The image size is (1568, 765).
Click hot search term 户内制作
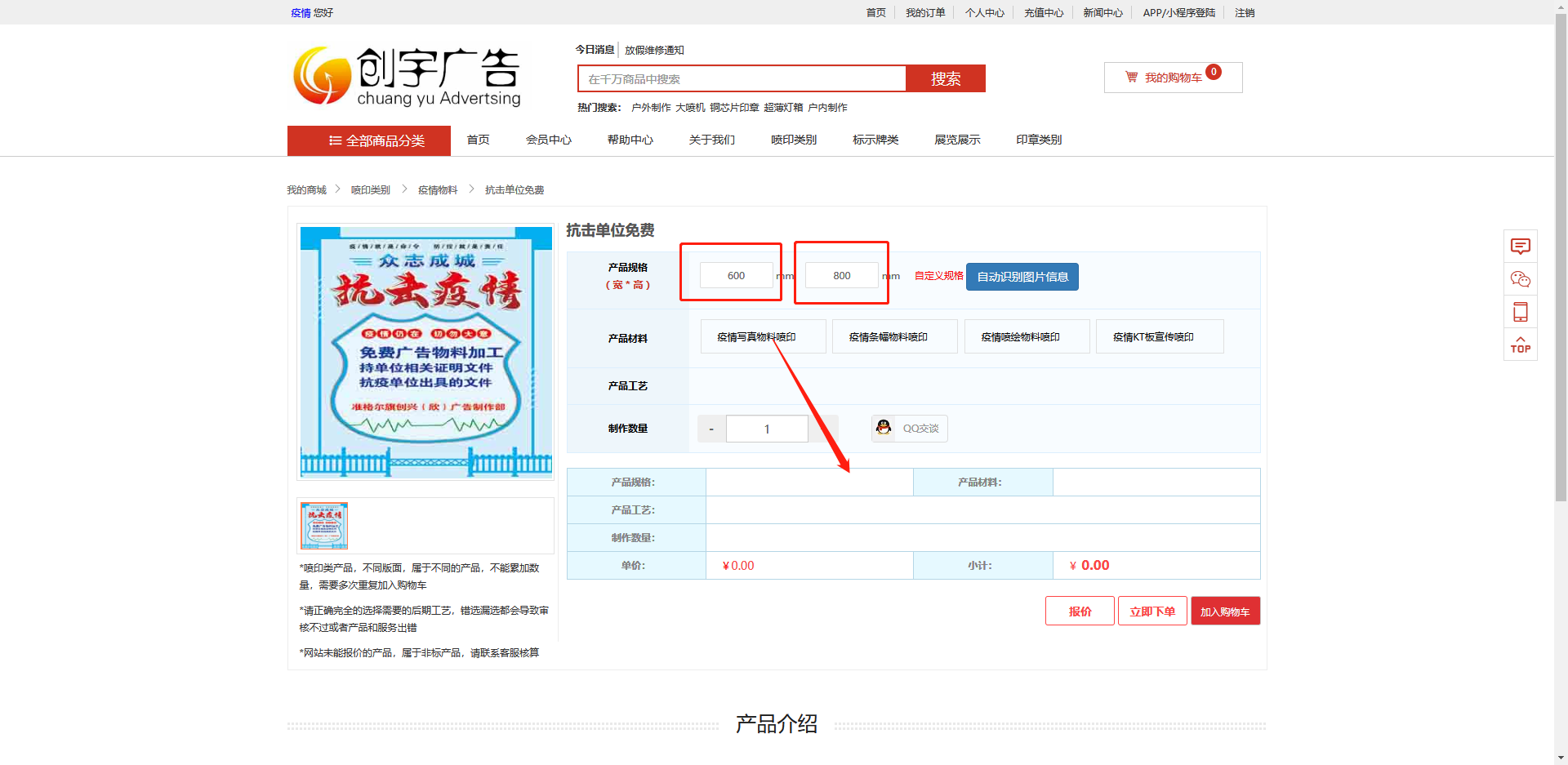click(x=827, y=107)
